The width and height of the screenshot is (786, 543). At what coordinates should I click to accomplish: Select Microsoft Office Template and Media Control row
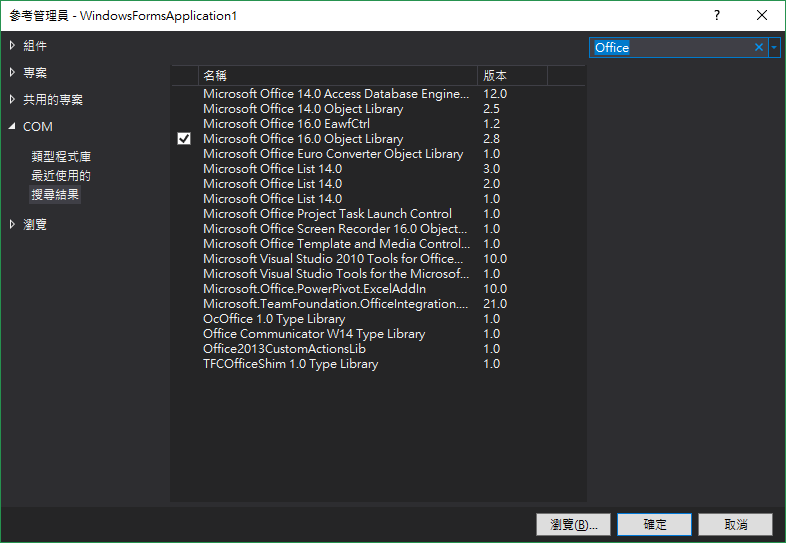tap(378, 244)
